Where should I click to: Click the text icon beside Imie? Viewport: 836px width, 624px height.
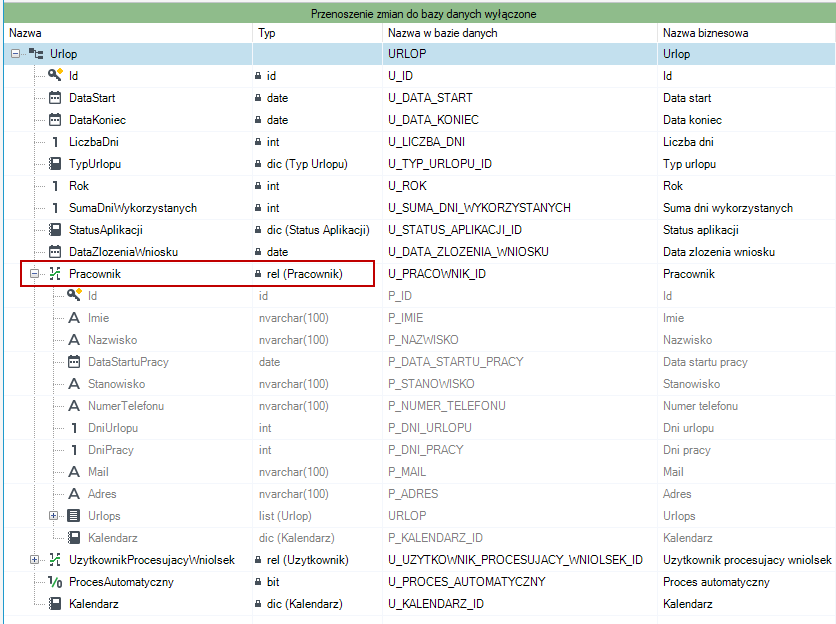tap(74, 318)
